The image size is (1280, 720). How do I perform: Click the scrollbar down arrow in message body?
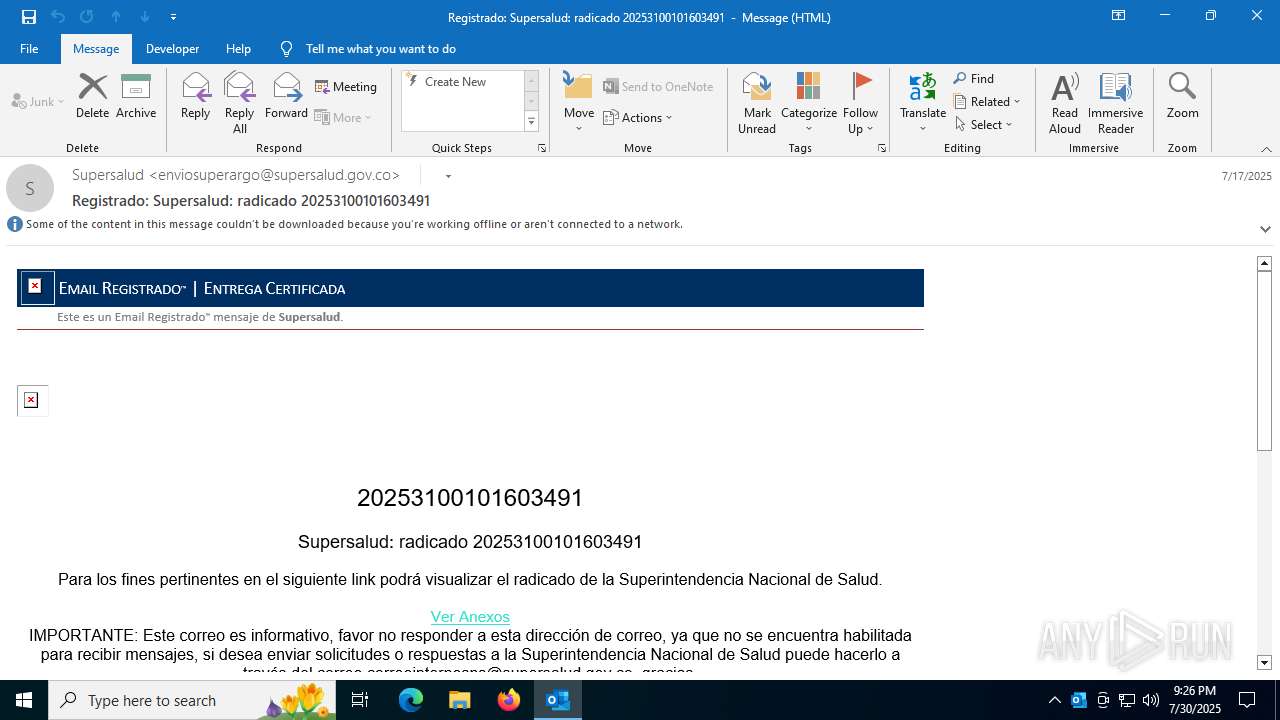(x=1264, y=662)
